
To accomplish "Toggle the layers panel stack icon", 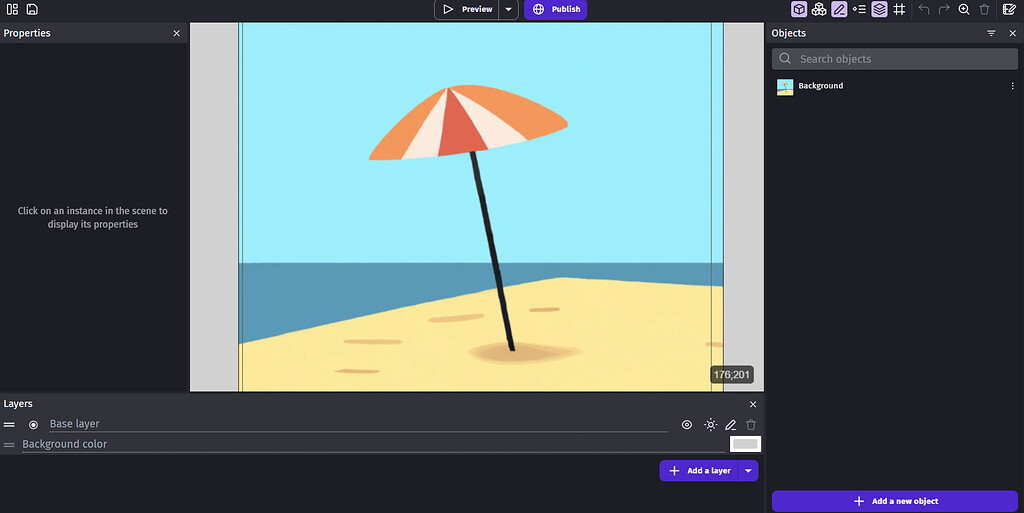I will (x=879, y=9).
